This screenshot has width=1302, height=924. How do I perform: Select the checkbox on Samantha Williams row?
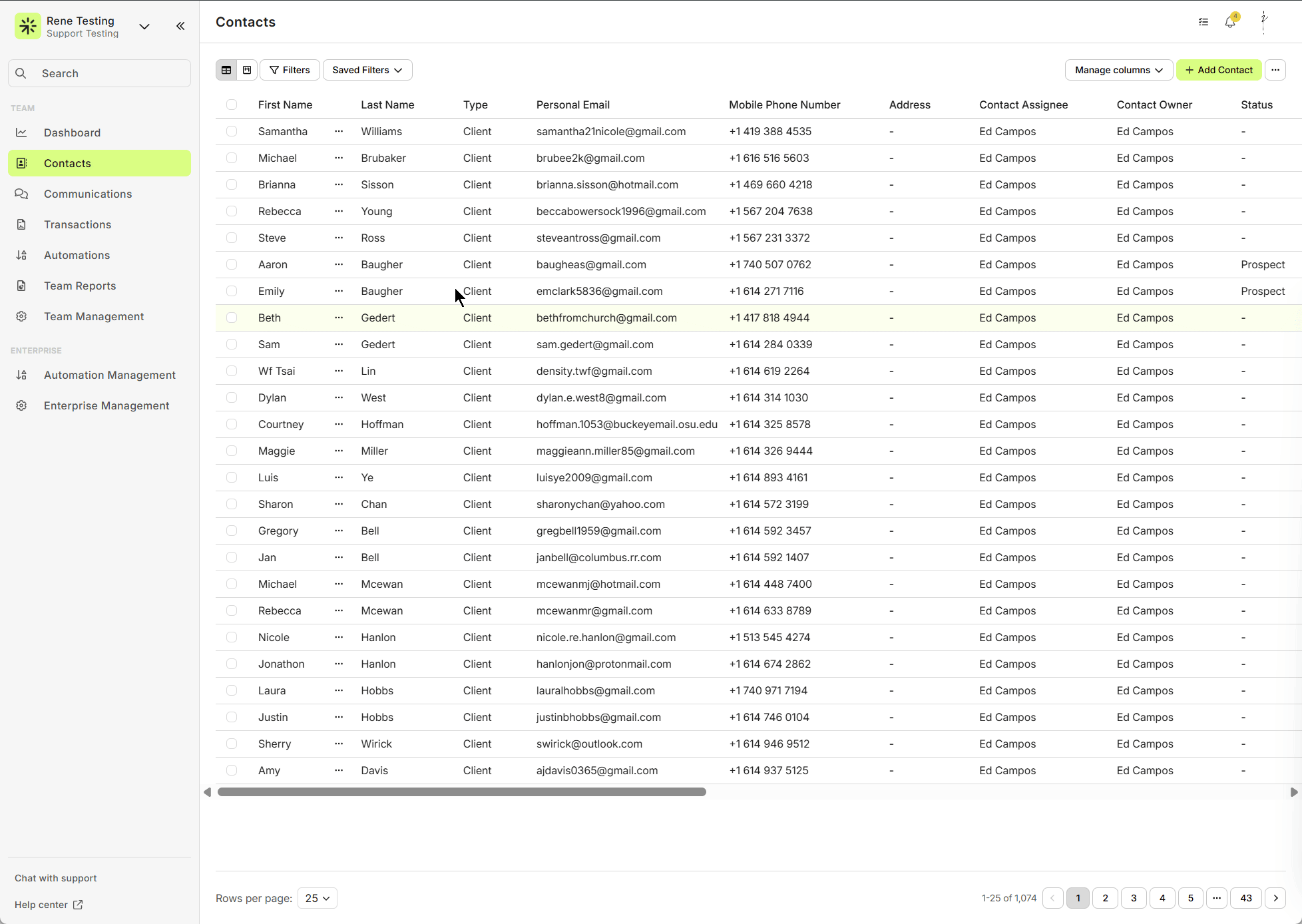(232, 131)
